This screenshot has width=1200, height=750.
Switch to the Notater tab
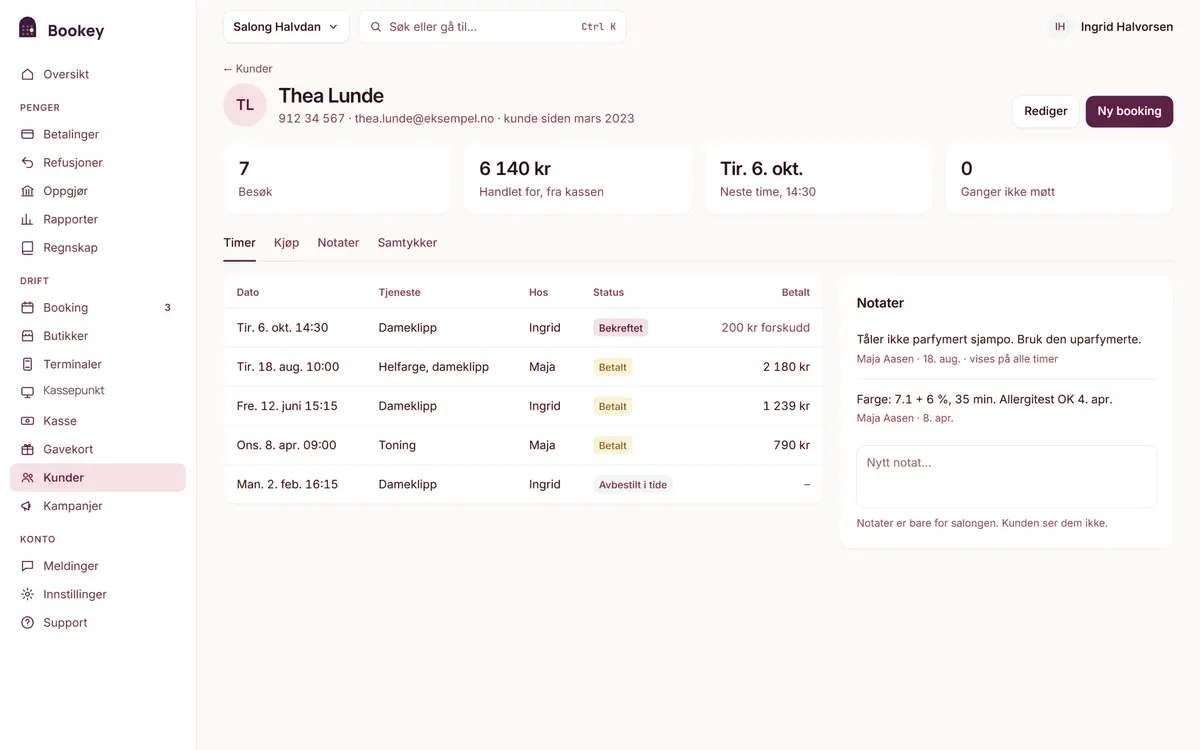[338, 243]
